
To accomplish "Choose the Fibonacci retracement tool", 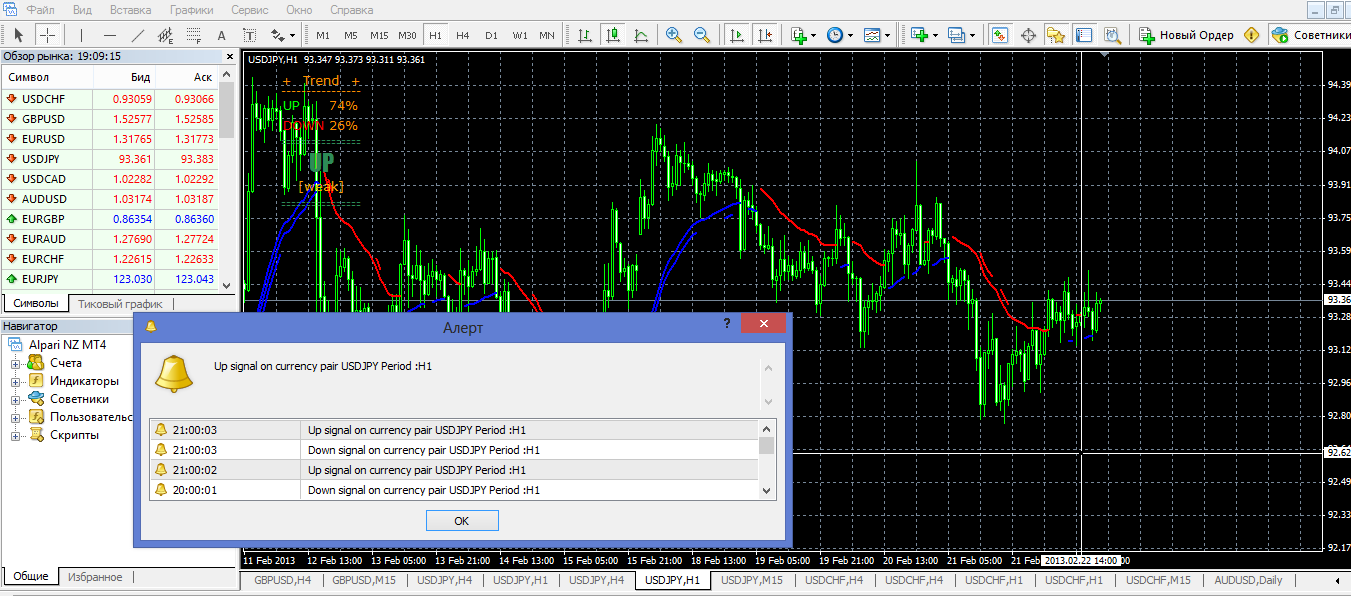I will (x=194, y=35).
